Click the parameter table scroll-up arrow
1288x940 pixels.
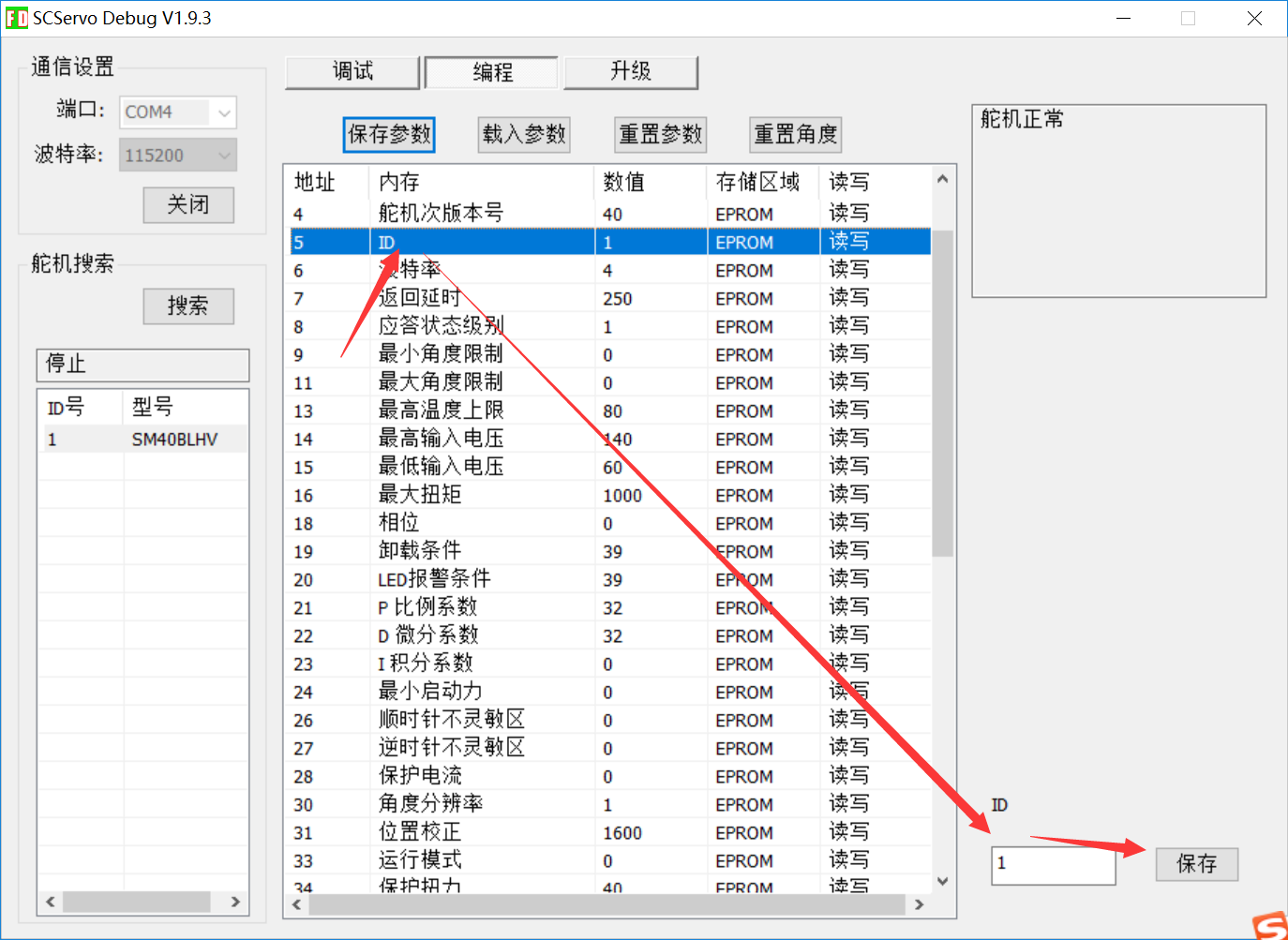pos(943,179)
